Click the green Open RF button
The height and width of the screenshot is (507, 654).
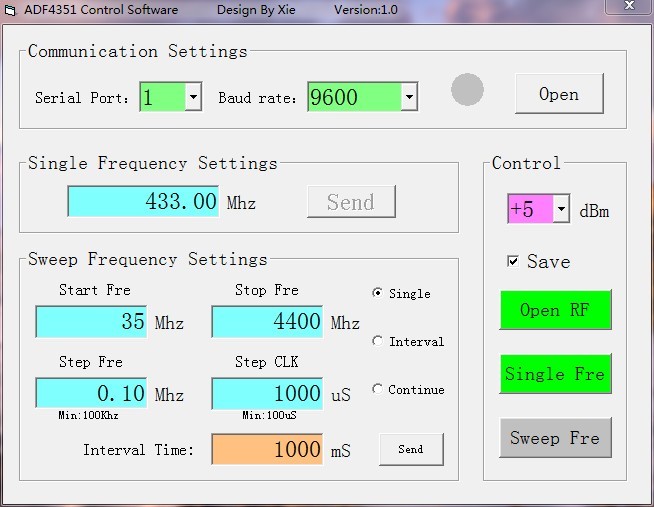(555, 310)
